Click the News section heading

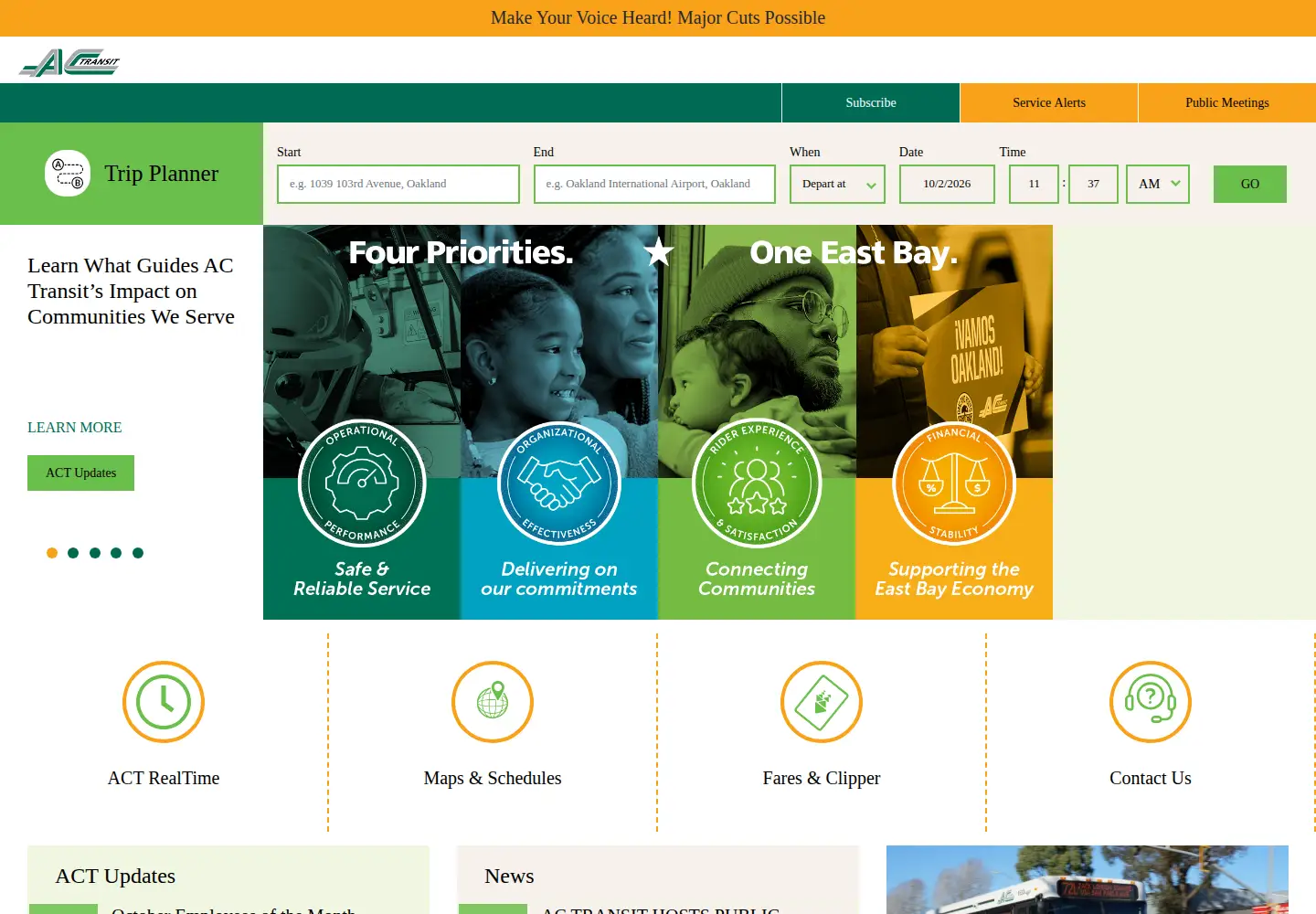coord(509,876)
